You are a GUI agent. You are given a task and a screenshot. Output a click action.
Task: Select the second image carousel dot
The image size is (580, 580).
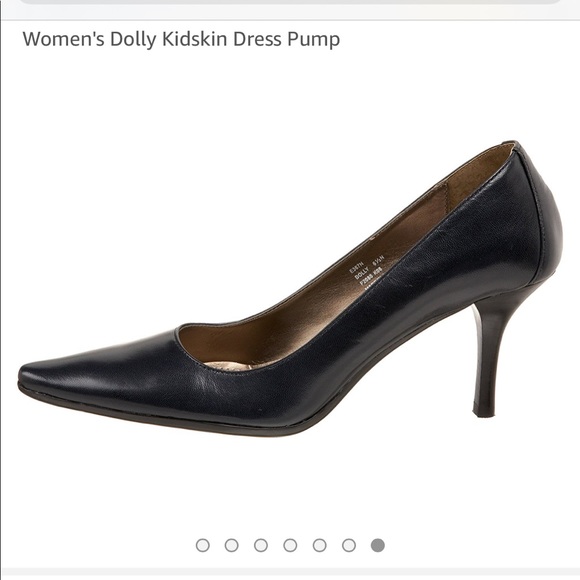point(232,545)
